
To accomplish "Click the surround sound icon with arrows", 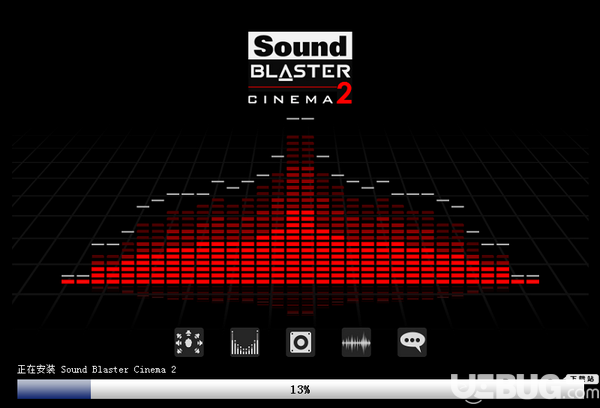I will click(188, 342).
